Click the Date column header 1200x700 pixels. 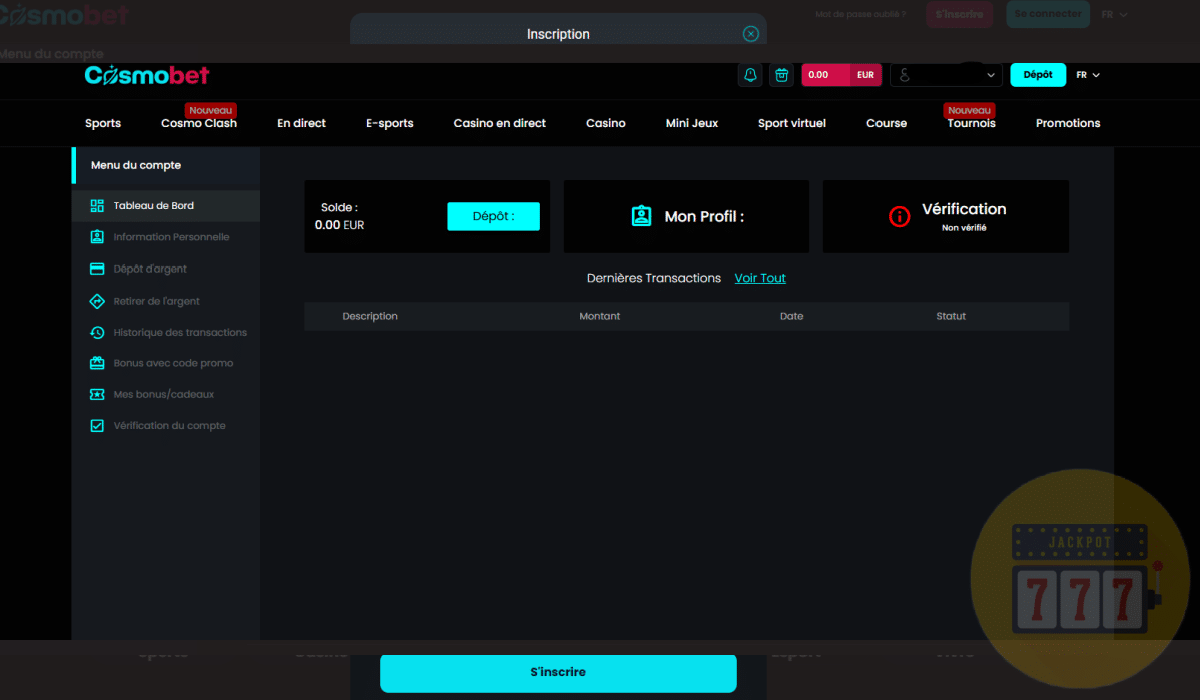[791, 316]
